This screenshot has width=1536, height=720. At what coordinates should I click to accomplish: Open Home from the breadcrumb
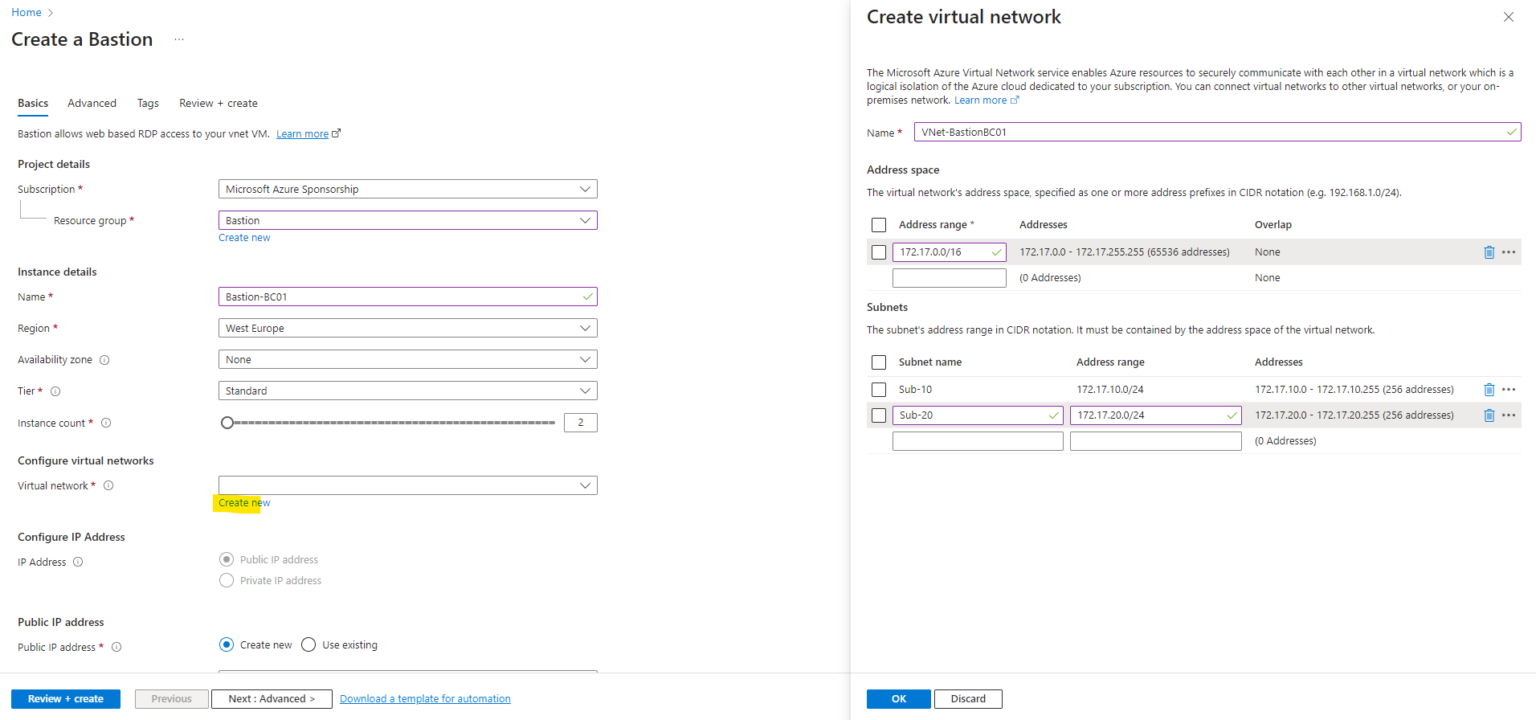[x=26, y=11]
